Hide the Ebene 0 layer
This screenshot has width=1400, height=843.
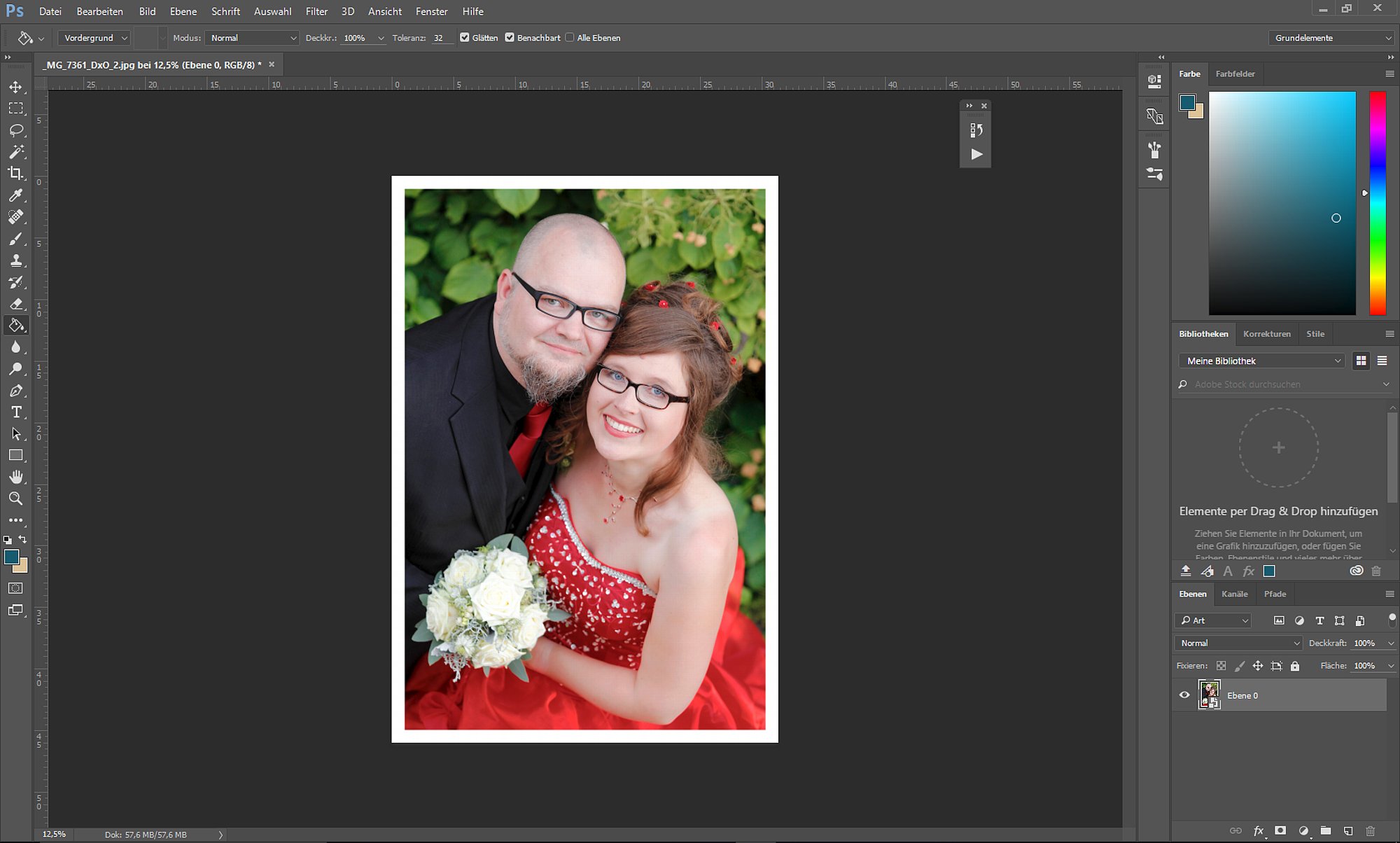(x=1184, y=695)
